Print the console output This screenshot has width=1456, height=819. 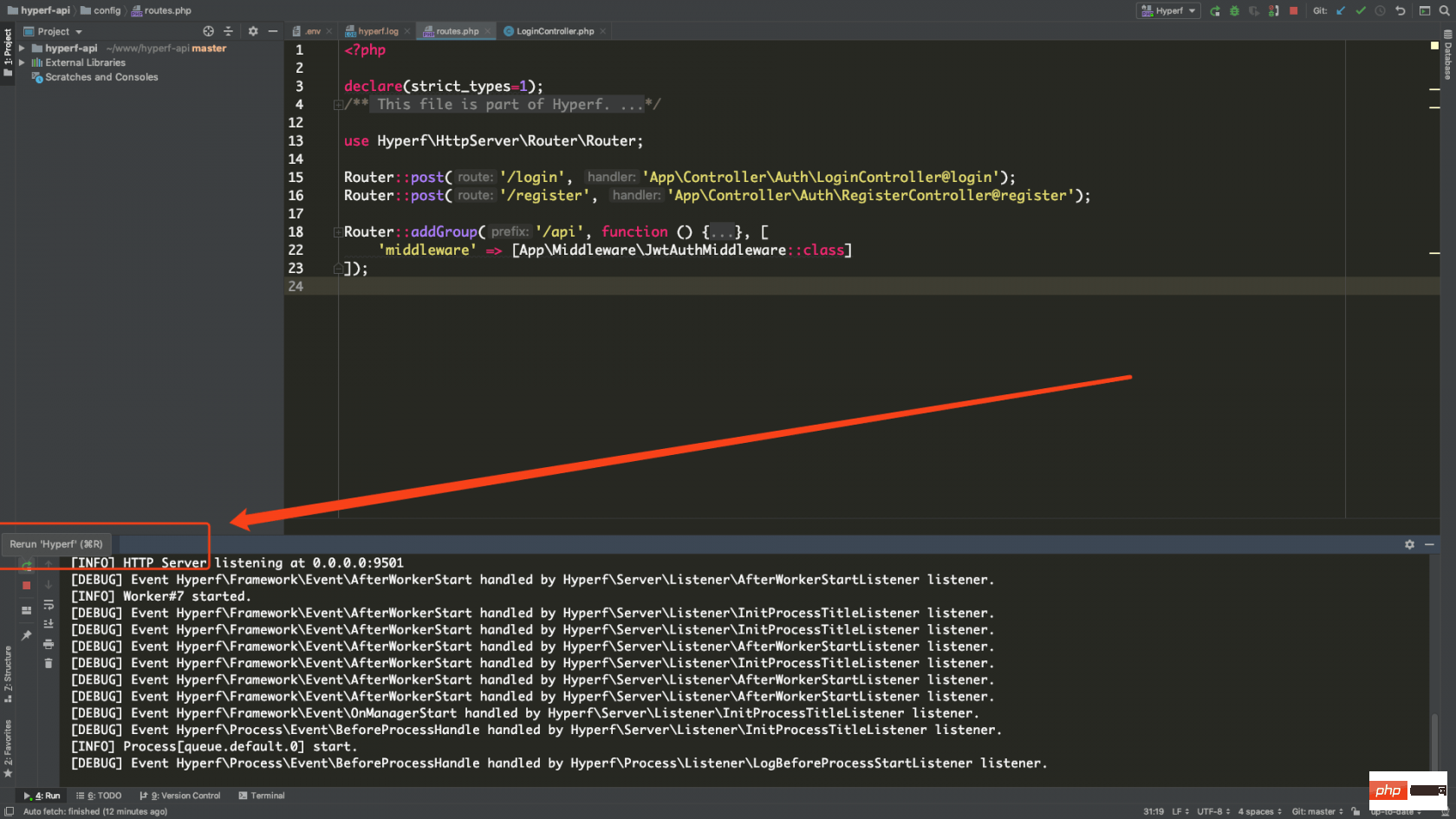[49, 644]
